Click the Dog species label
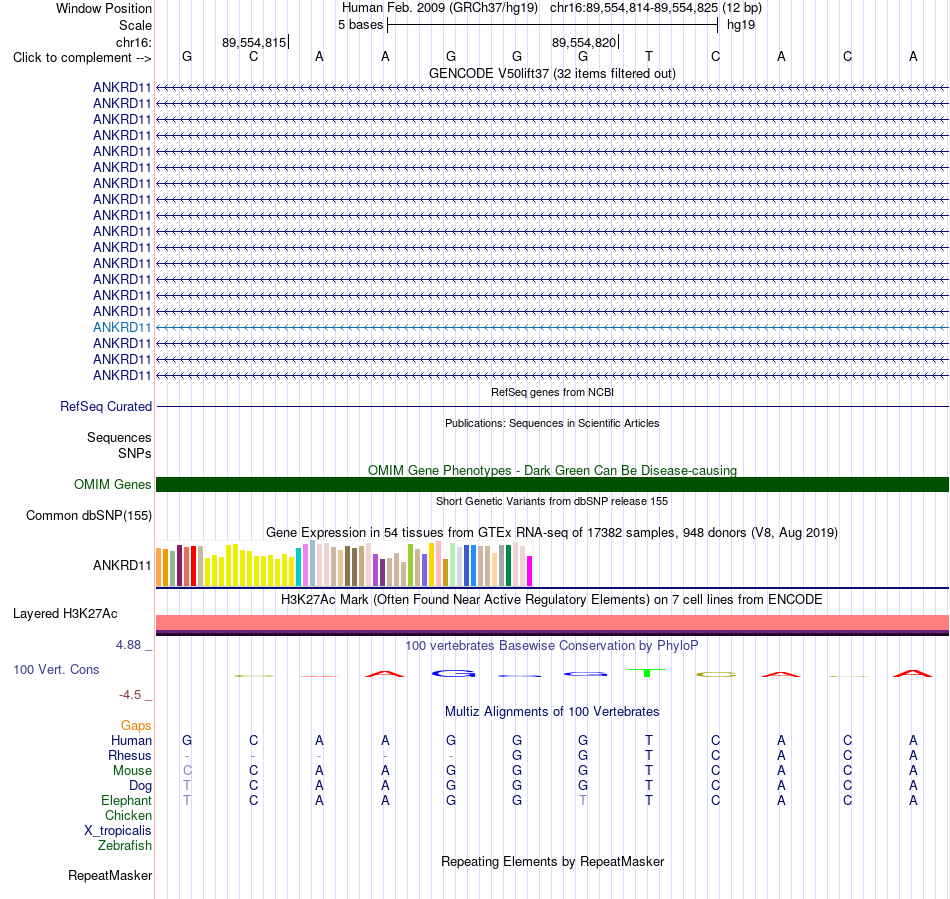Screen dimensions: 950x899 click(x=140, y=786)
